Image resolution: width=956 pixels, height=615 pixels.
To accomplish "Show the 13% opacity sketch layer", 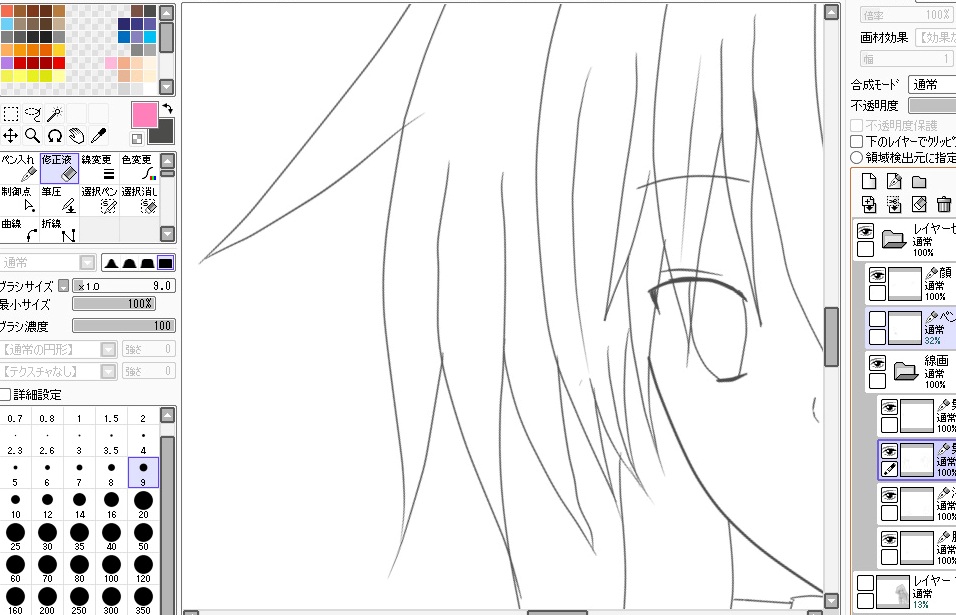I will click(865, 583).
